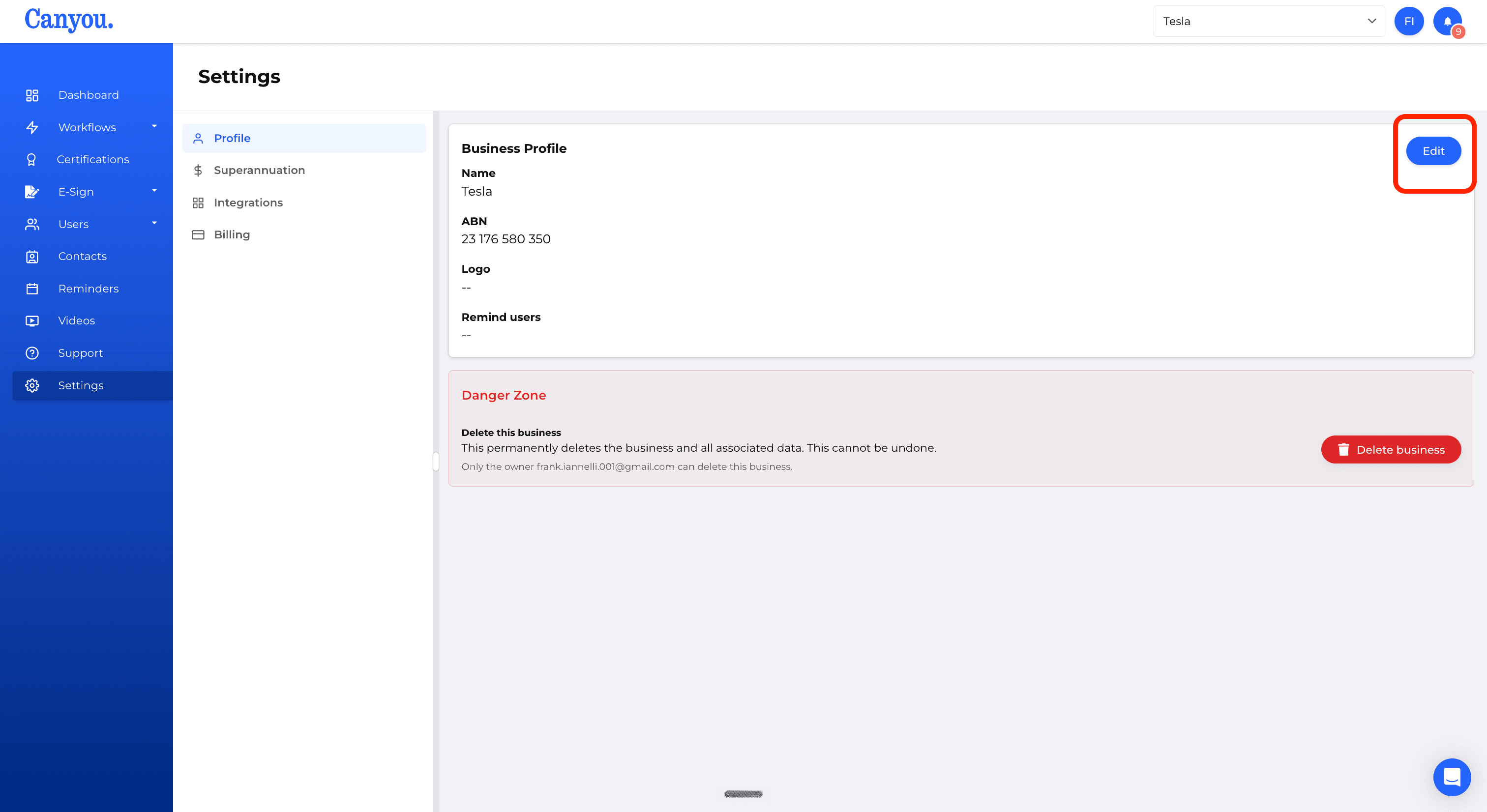Click the Logo field label
Screen dimensions: 1487x812
click(x=476, y=269)
